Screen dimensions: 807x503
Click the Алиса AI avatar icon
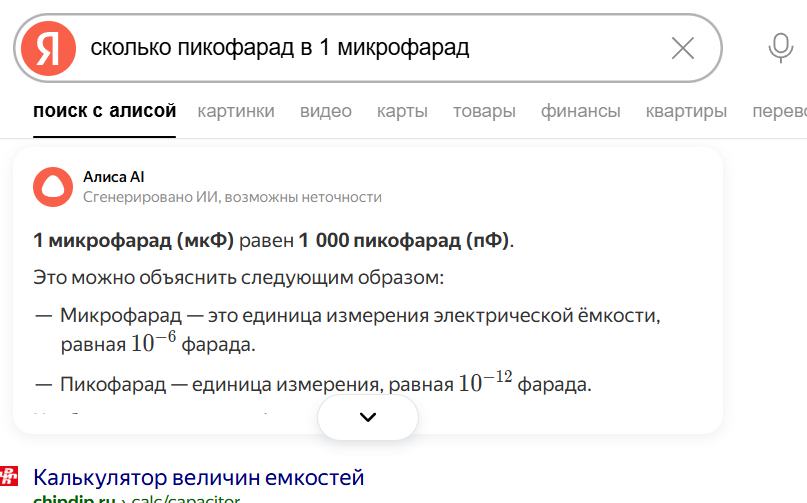point(52,187)
